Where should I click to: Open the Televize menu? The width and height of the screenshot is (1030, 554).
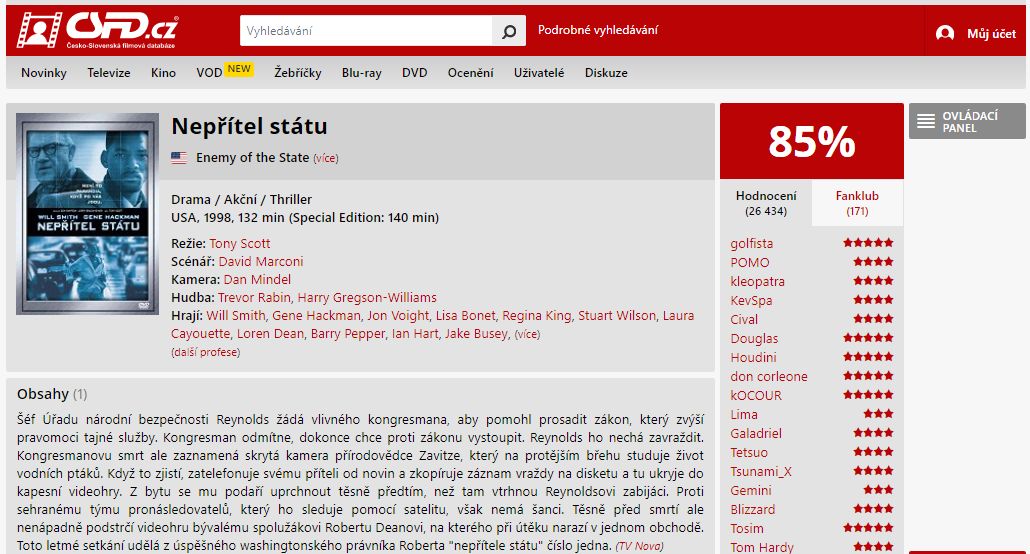click(x=109, y=73)
